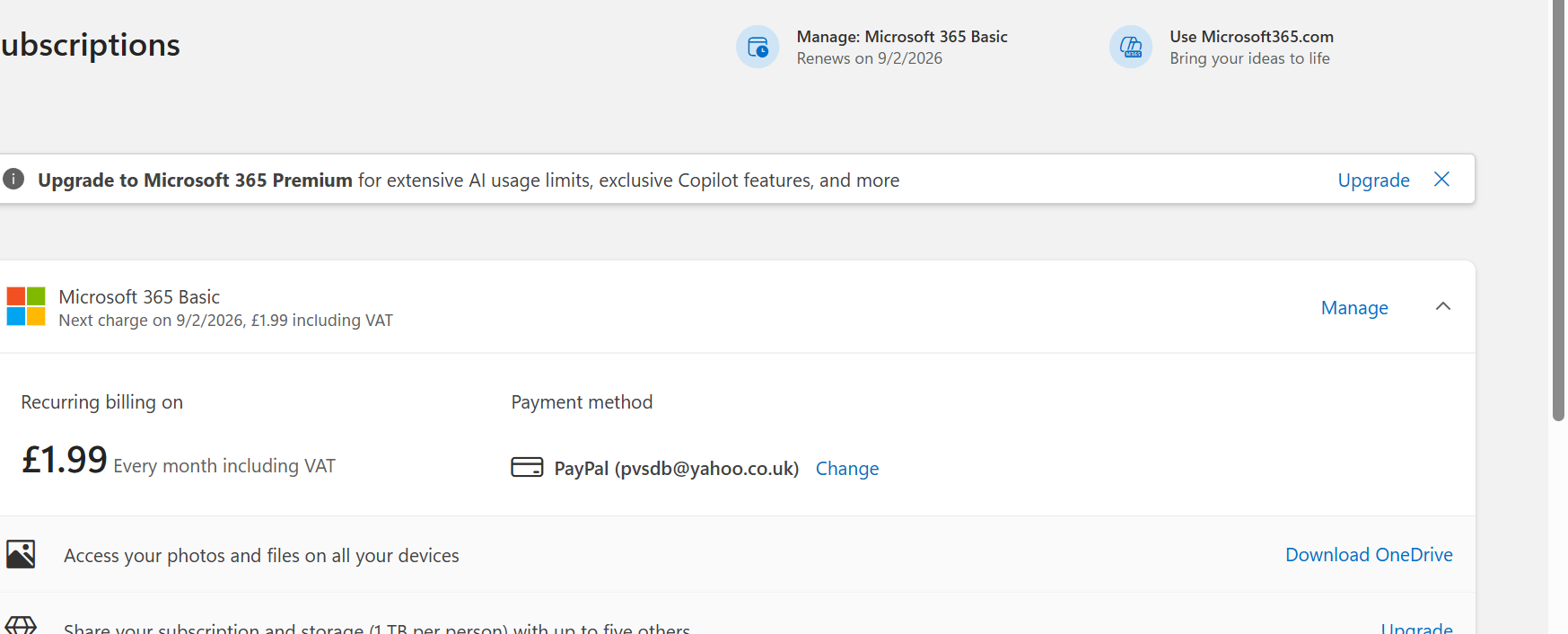Screen dimensions: 1568x634
Task: Click Upgrade in the Premium banner
Action: (x=1373, y=181)
